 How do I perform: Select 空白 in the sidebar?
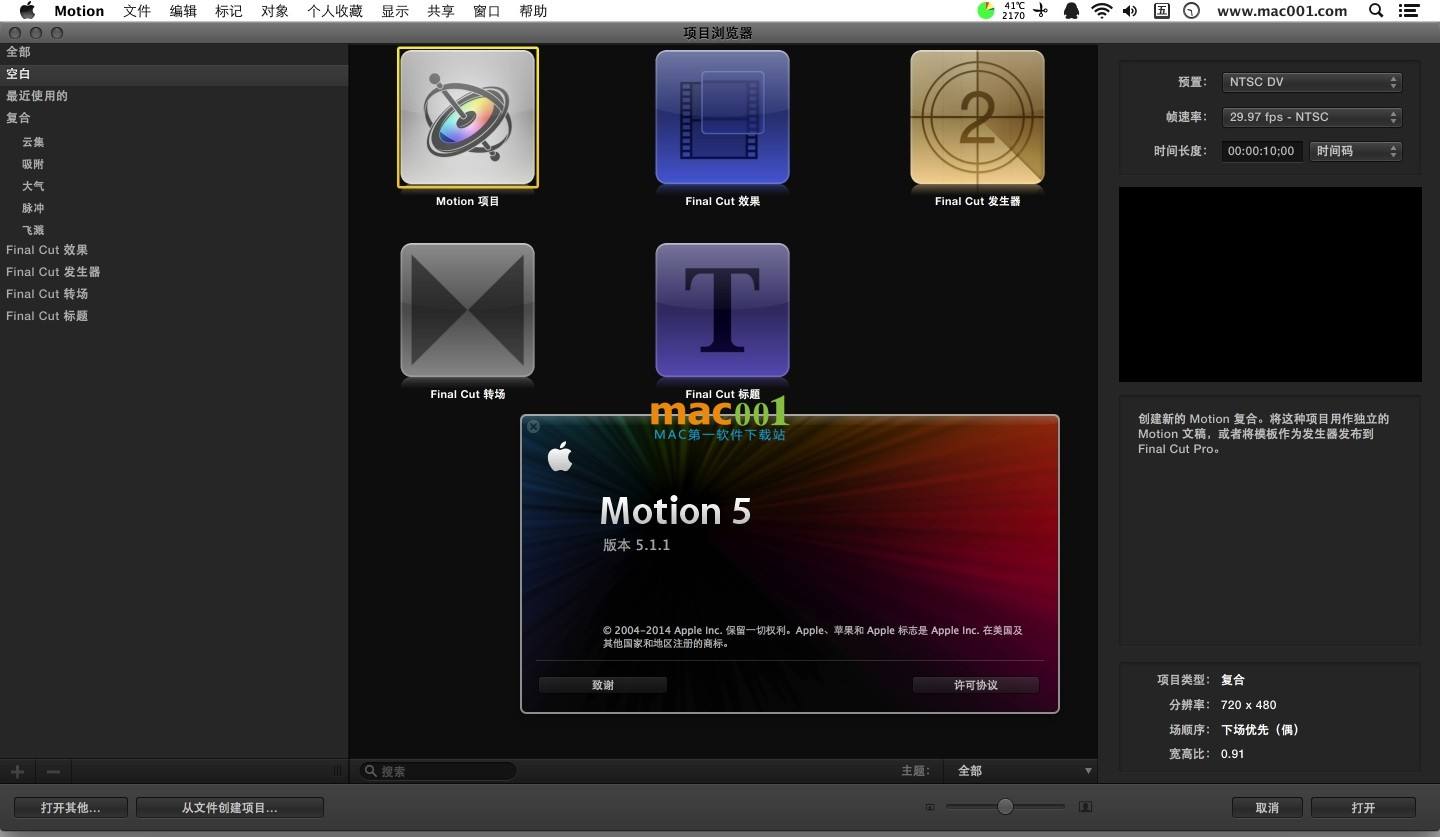174,74
